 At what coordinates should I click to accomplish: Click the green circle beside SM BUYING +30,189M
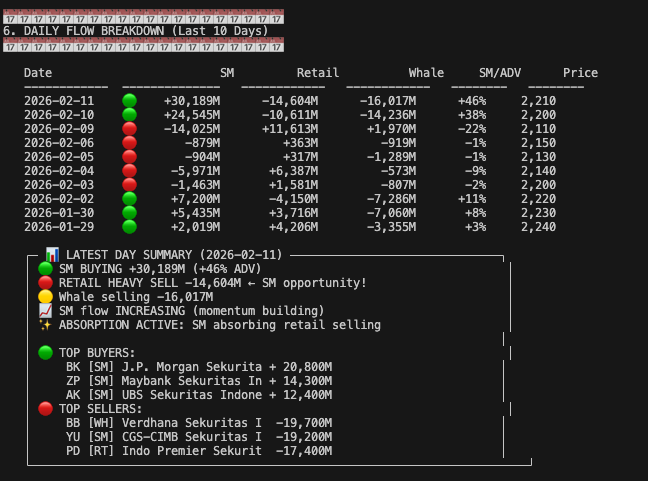pyautogui.click(x=45, y=269)
